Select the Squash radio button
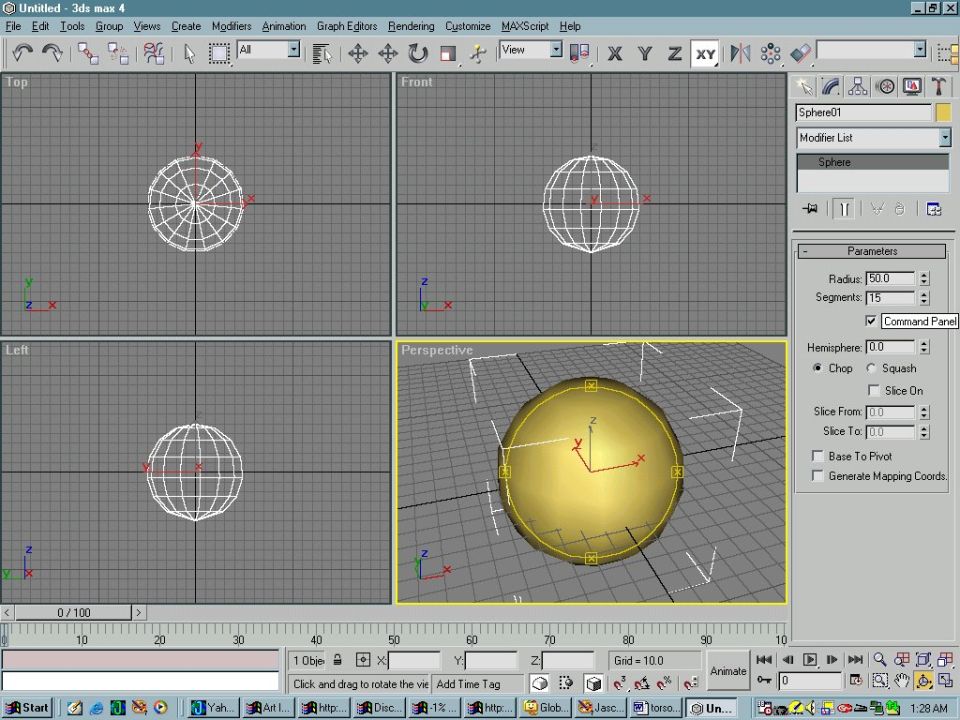 [x=871, y=368]
